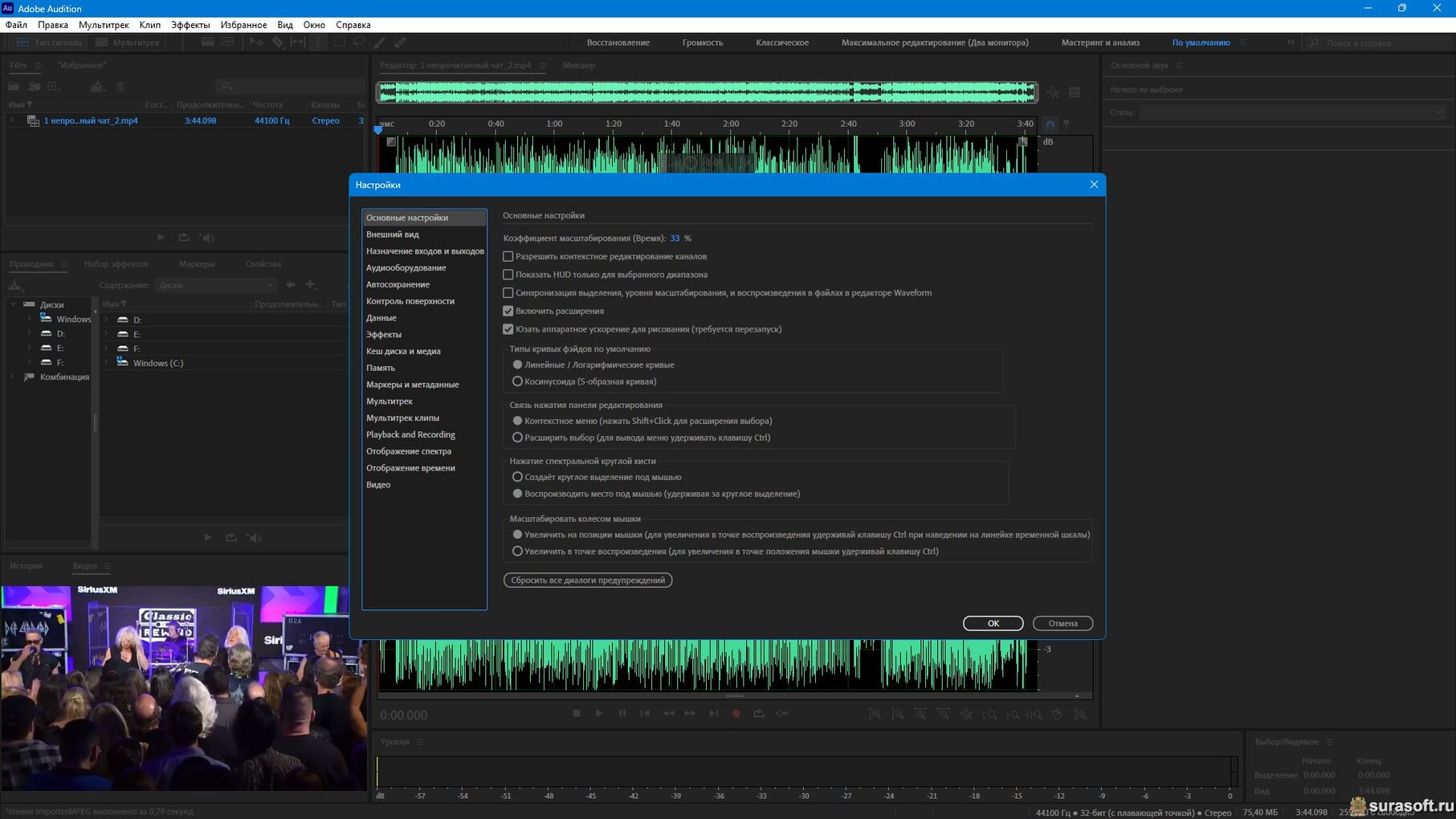This screenshot has height=819, width=1456.
Task: Open the Стиль dropdown in Основной звук
Action: tap(1292, 112)
